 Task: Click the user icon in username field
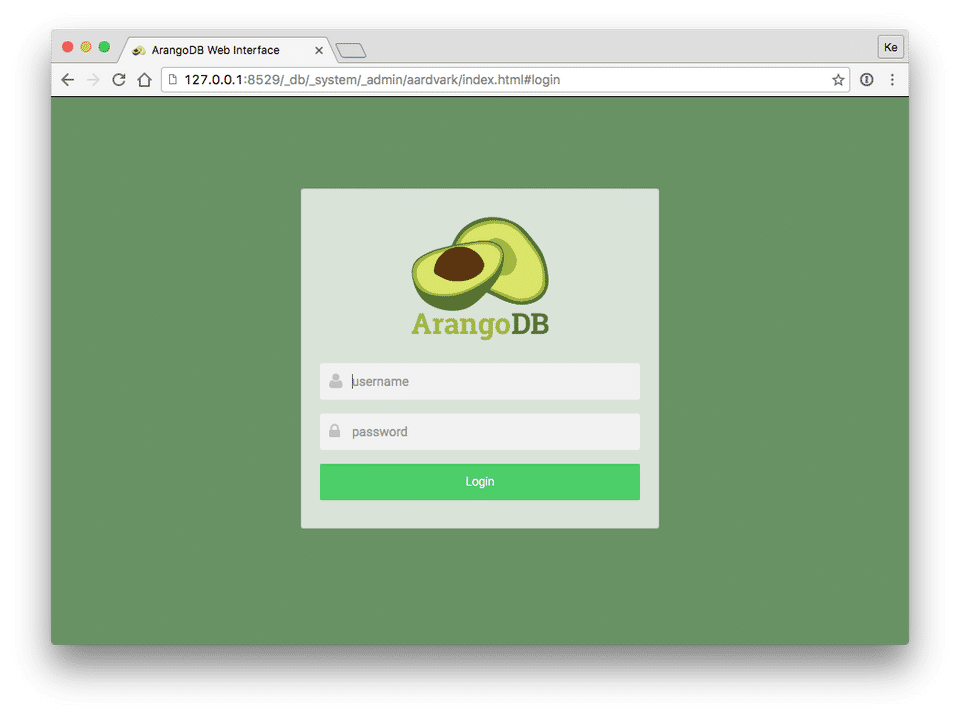click(336, 381)
